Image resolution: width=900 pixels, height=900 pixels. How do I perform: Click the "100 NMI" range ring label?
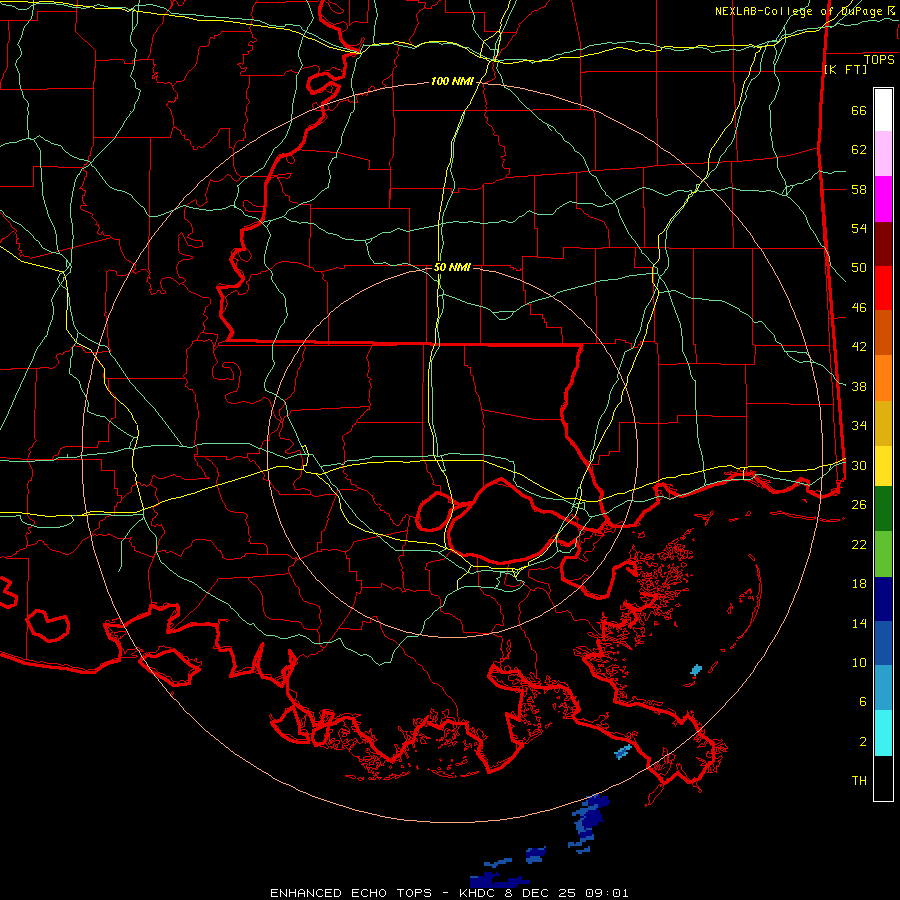[452, 82]
